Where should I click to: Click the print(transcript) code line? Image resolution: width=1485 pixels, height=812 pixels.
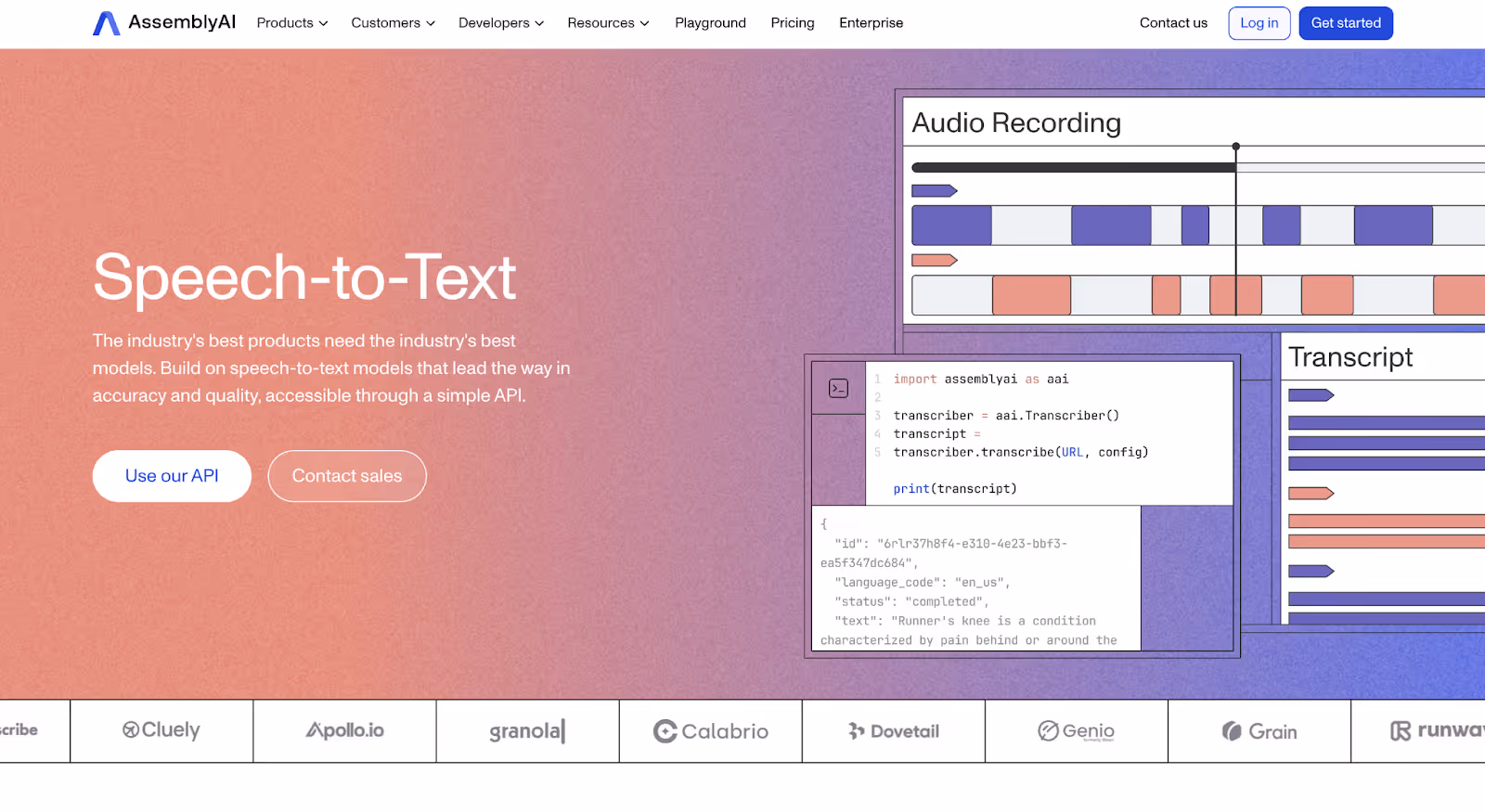pyautogui.click(x=955, y=489)
